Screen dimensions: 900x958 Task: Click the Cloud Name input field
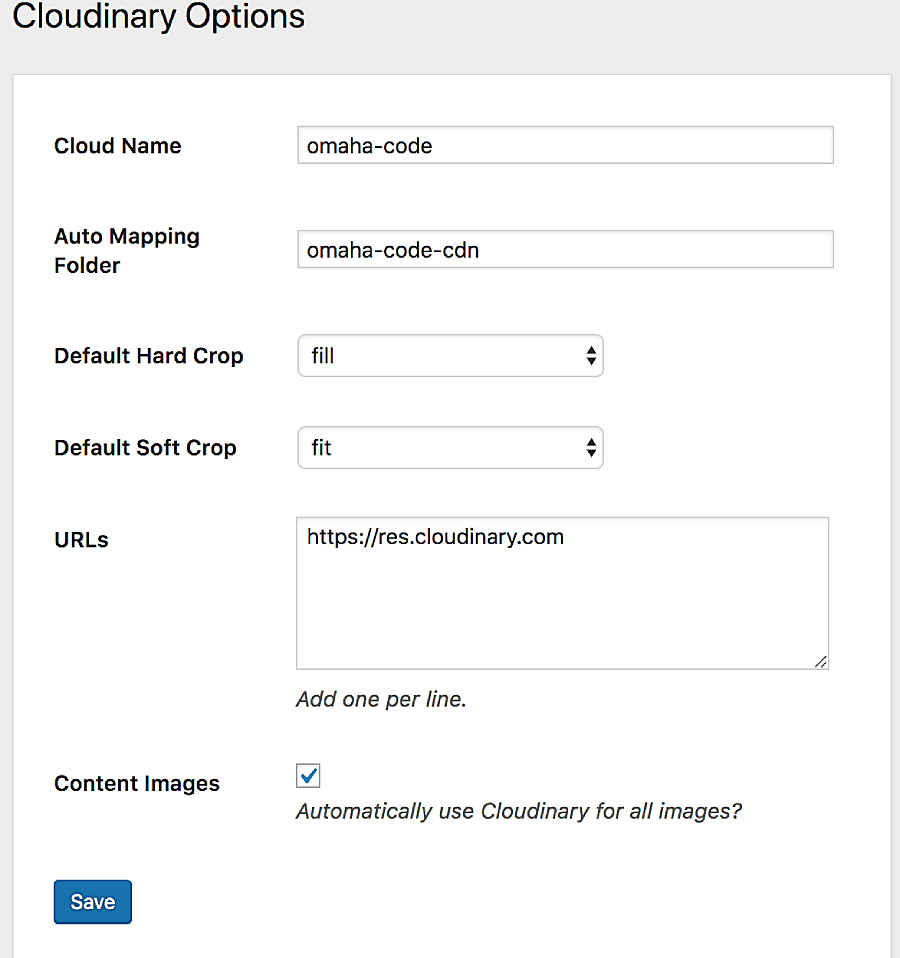point(565,145)
